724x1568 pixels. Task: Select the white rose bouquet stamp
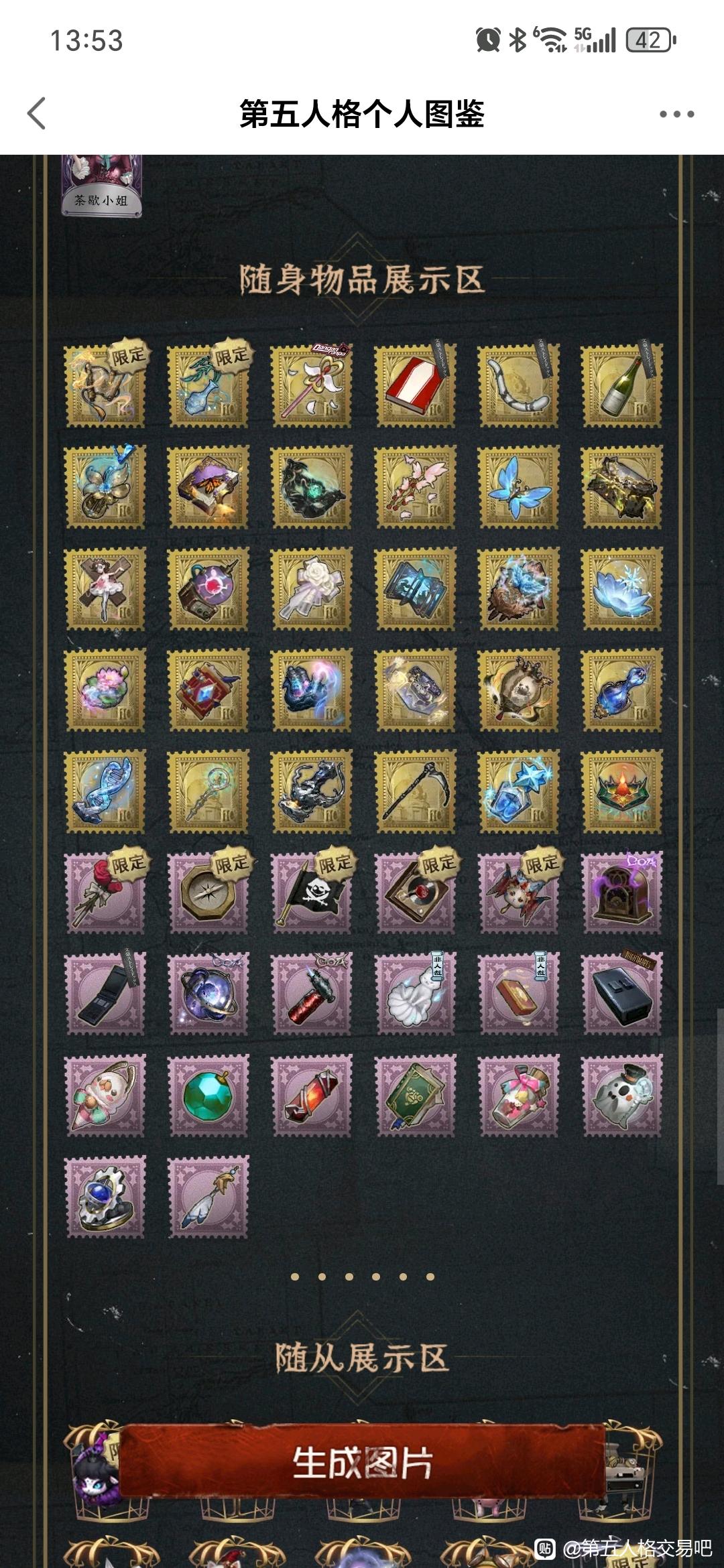point(312,588)
